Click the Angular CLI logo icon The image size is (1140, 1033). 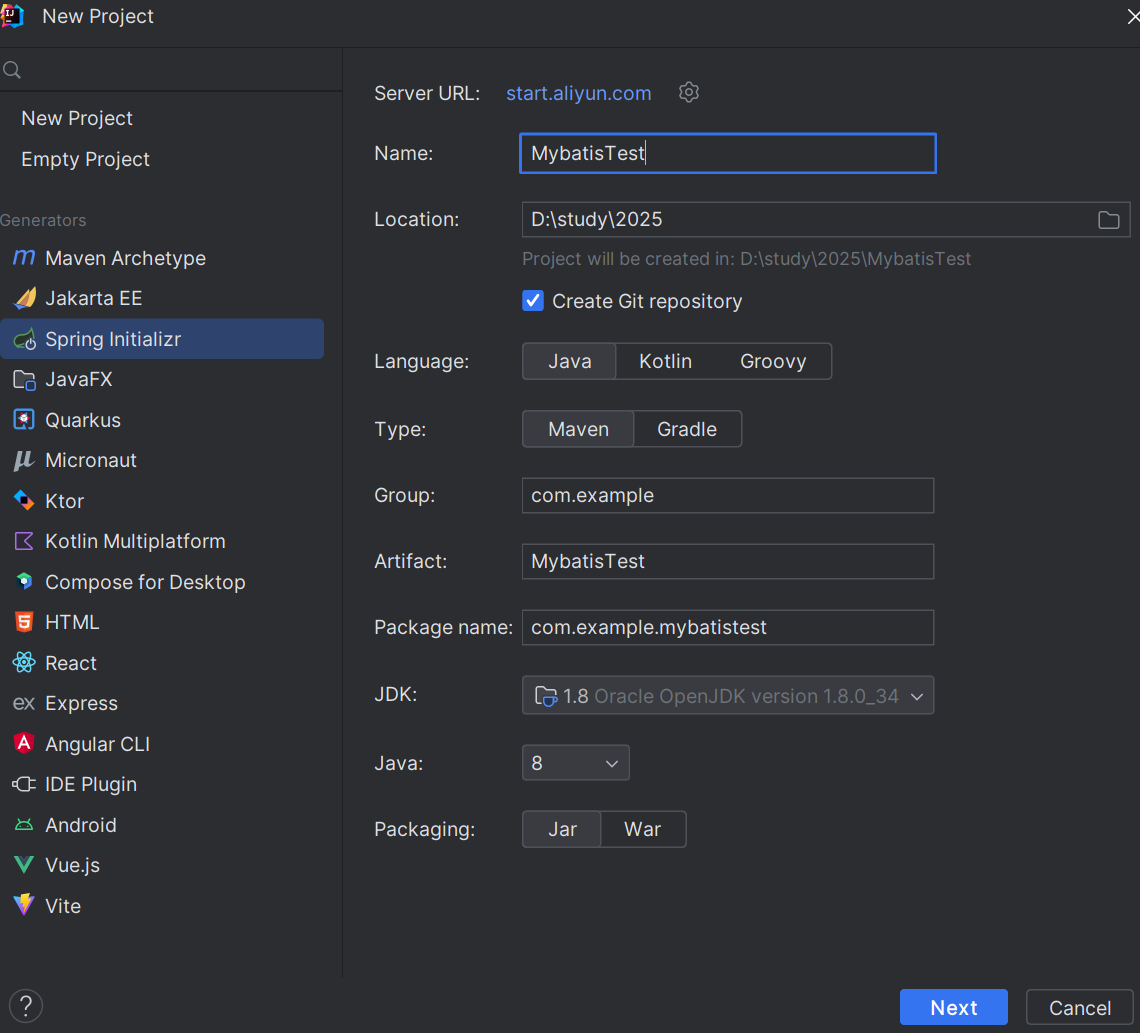pos(24,743)
